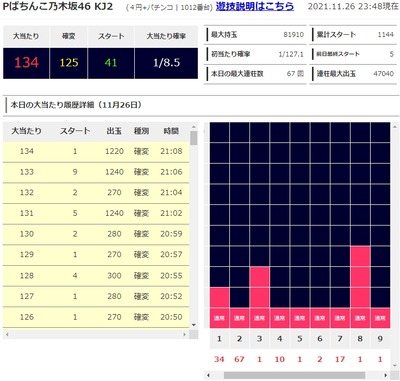This screenshot has height=381, width=400.
Task: Select history row 130 at 20:59
Action: click(96, 234)
